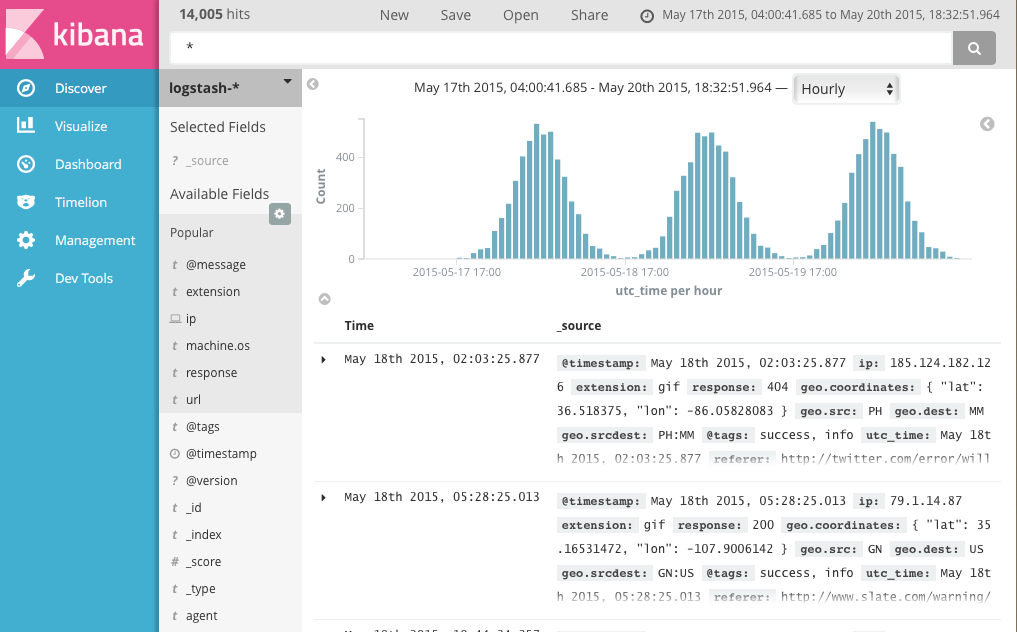
Task: Click the Save menu item
Action: click(x=455, y=15)
